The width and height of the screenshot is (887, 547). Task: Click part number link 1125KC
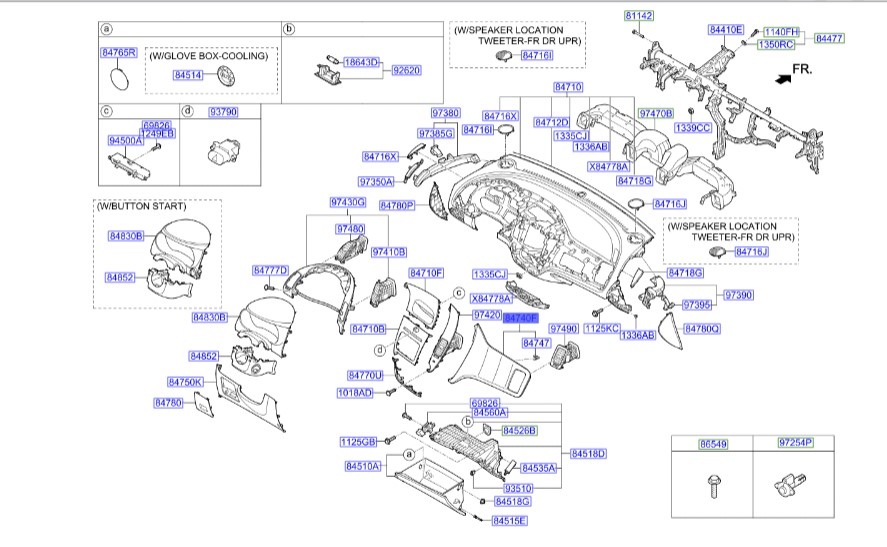coord(602,328)
